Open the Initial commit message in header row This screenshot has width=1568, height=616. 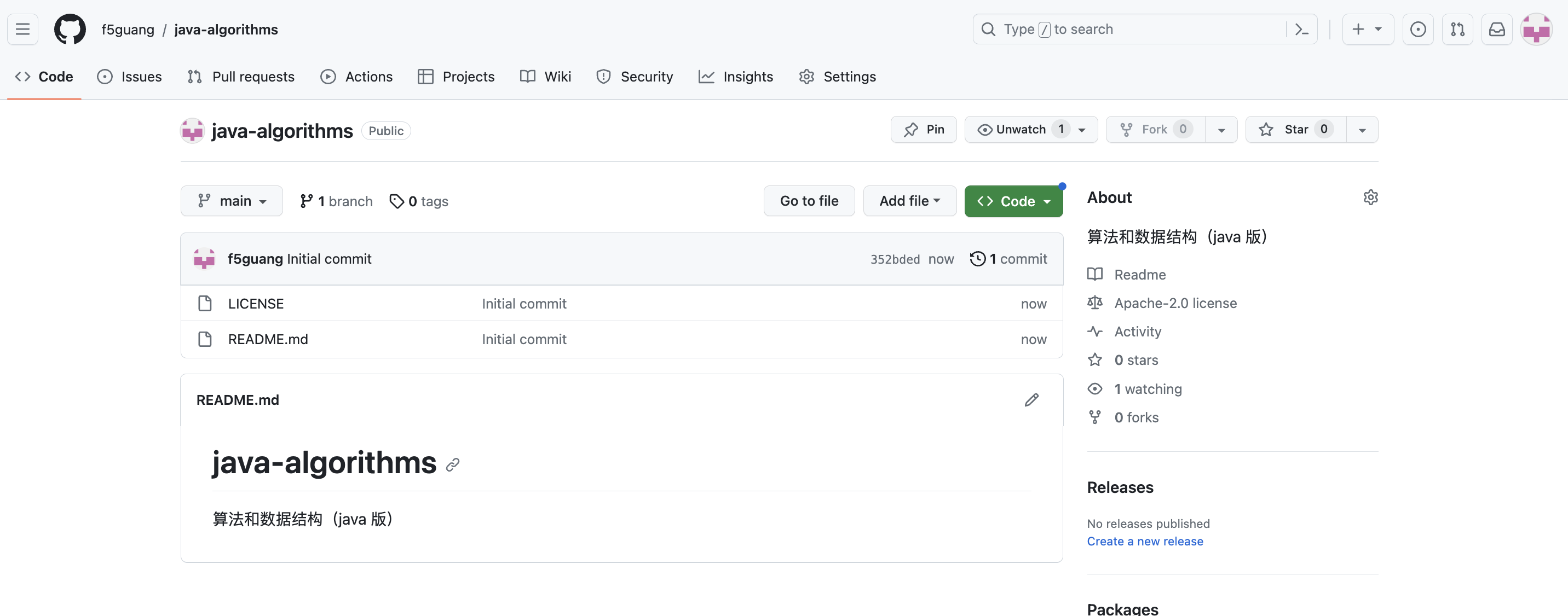coord(328,259)
